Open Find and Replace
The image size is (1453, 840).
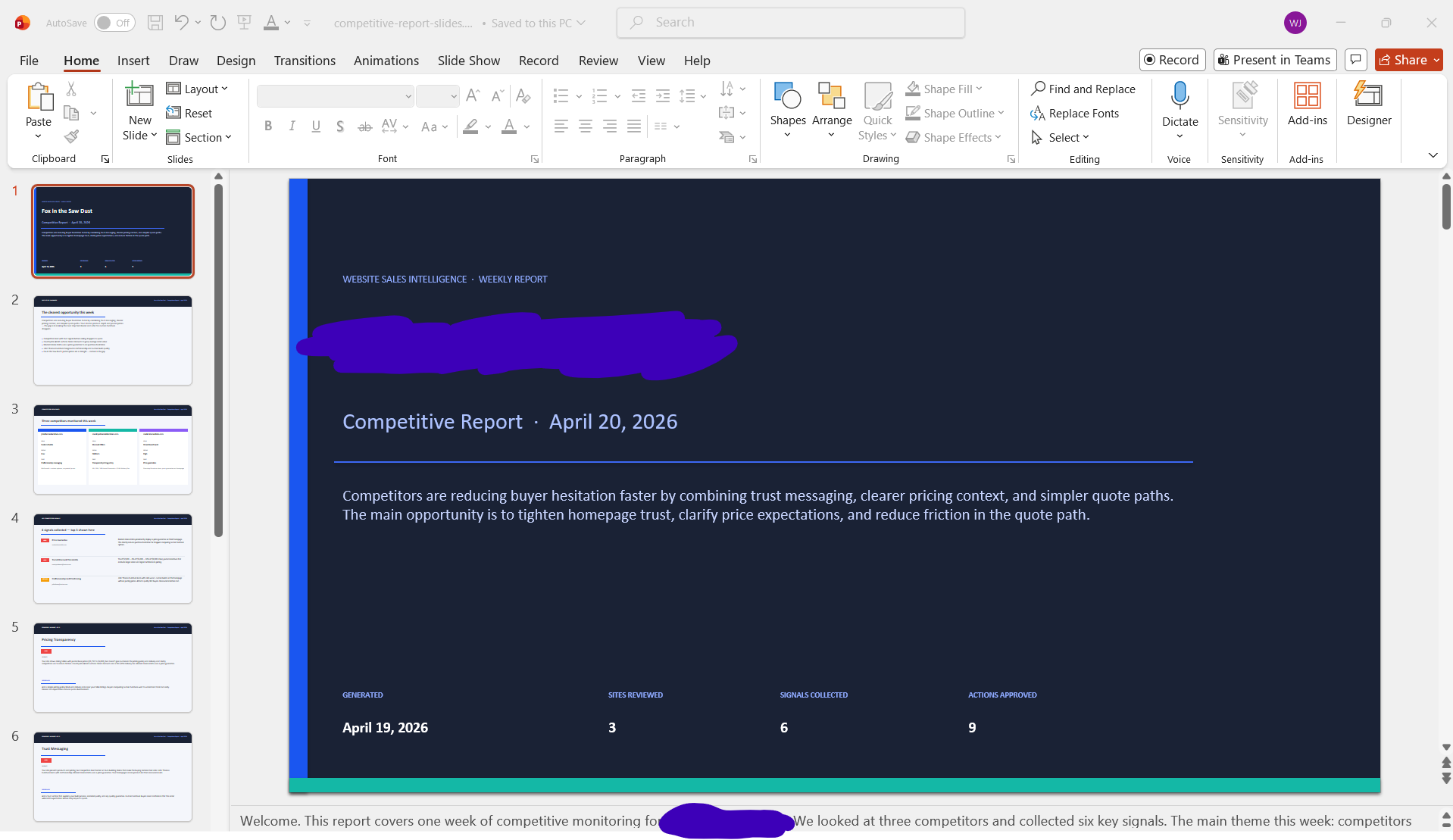pos(1083,89)
